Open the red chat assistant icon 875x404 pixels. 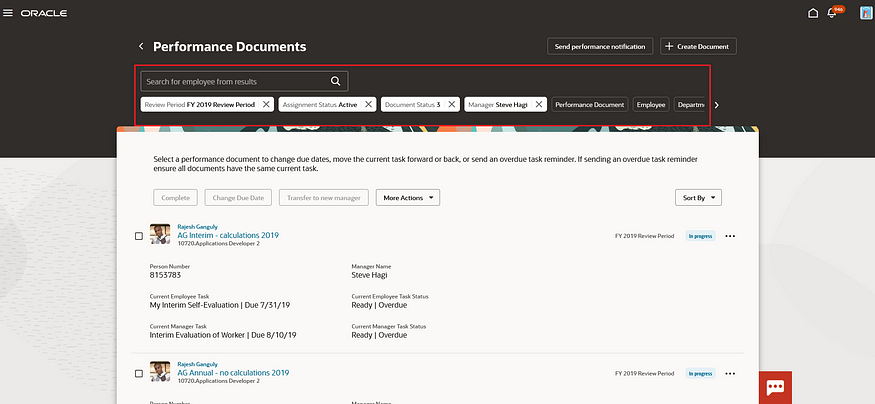(774, 387)
